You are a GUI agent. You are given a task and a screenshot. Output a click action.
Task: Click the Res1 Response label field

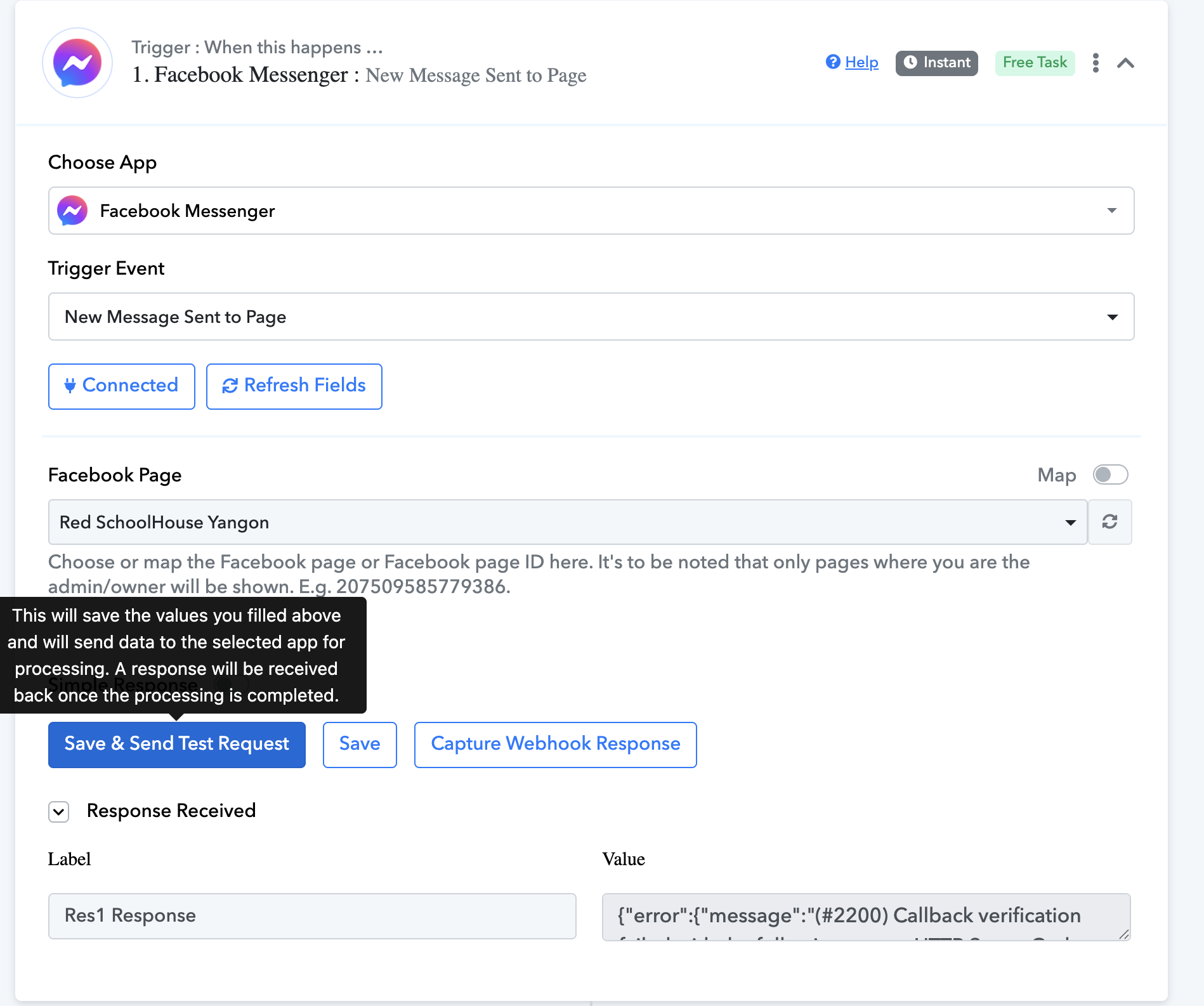click(312, 916)
